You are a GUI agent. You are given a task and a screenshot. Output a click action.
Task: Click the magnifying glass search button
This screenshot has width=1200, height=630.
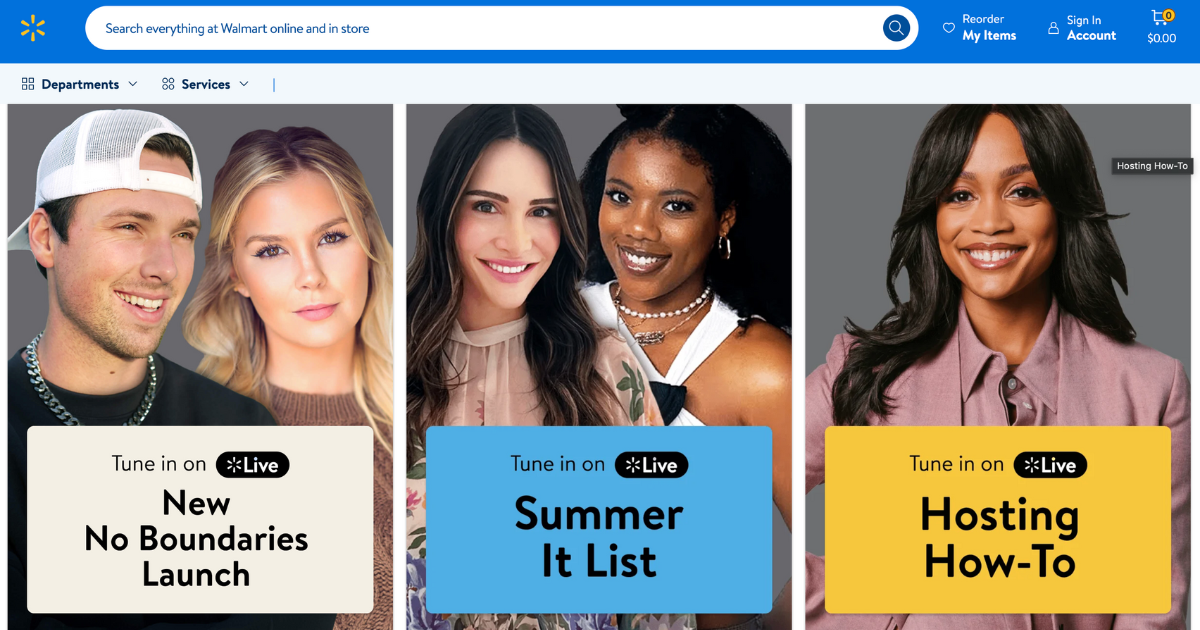[x=896, y=28]
